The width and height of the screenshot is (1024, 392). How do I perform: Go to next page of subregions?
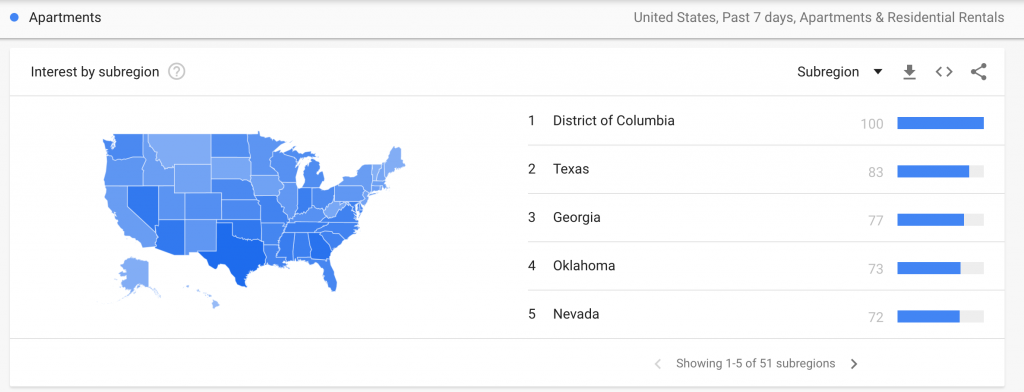[854, 364]
